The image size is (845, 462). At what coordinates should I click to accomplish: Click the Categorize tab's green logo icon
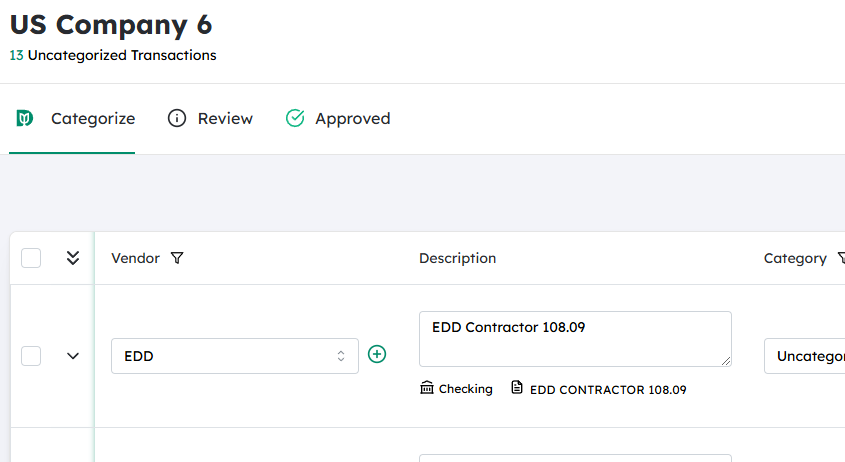[25, 119]
